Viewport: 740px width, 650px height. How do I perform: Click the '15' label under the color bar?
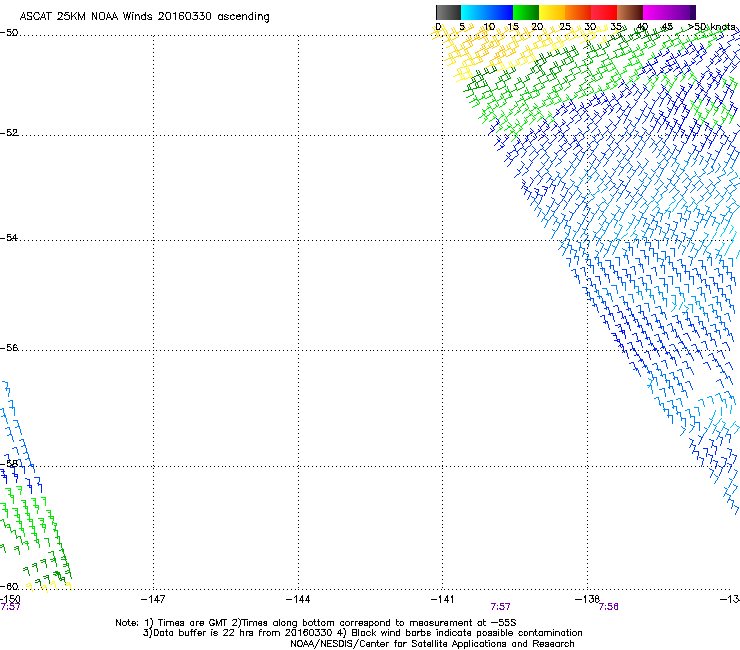[513, 26]
